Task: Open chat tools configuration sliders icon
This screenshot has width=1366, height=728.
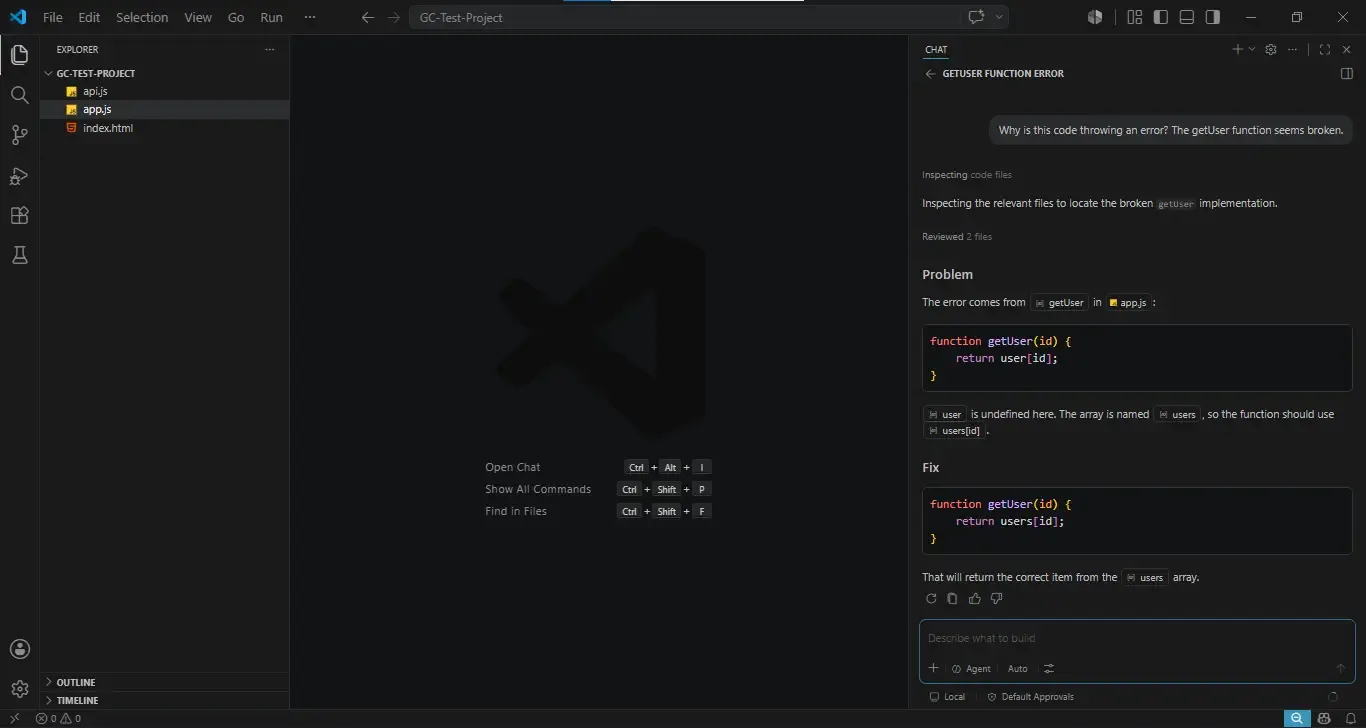Action: click(x=1049, y=668)
